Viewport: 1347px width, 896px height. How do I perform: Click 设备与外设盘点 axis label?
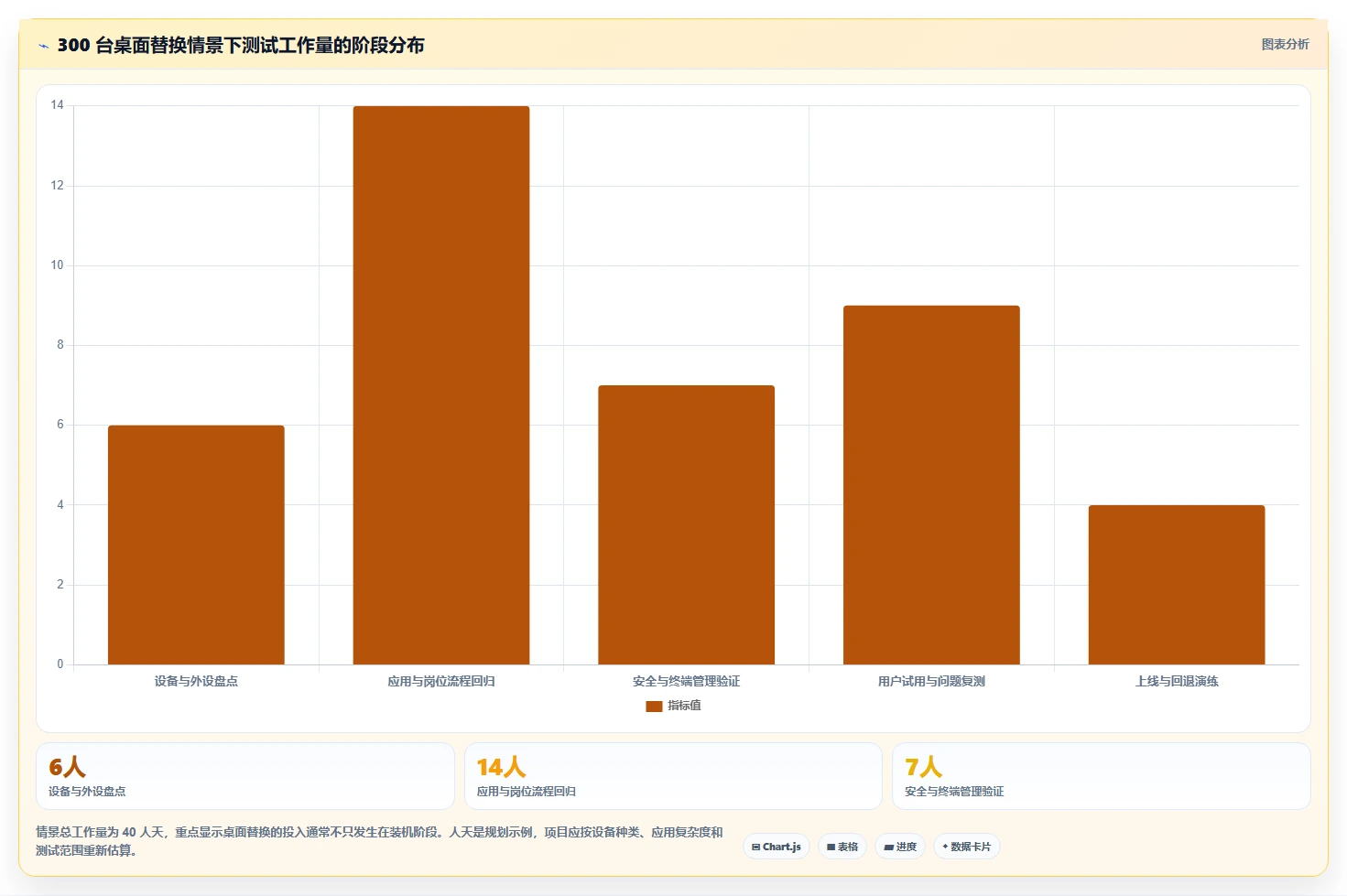click(196, 681)
